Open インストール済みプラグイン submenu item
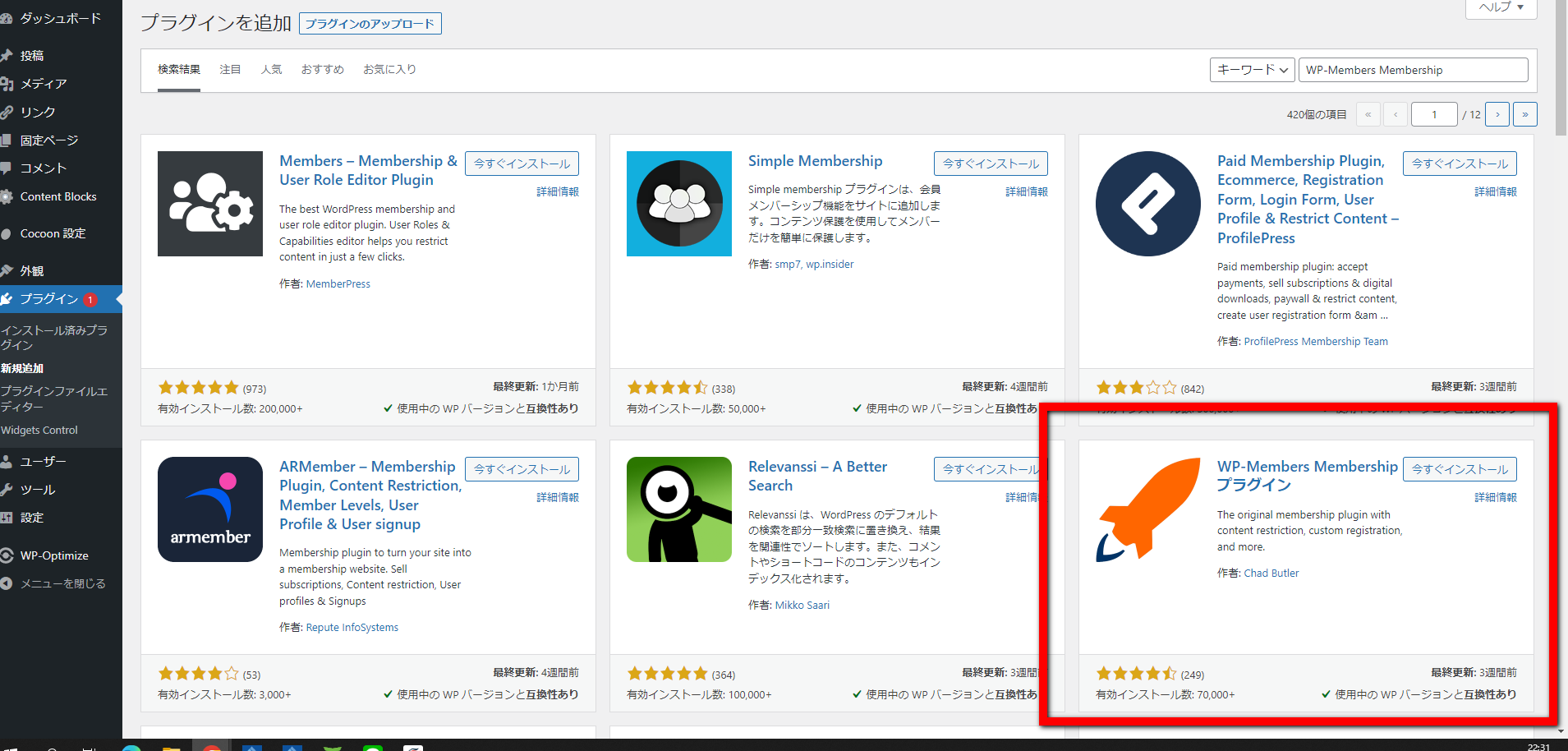The height and width of the screenshot is (751, 1568). [x=54, y=338]
